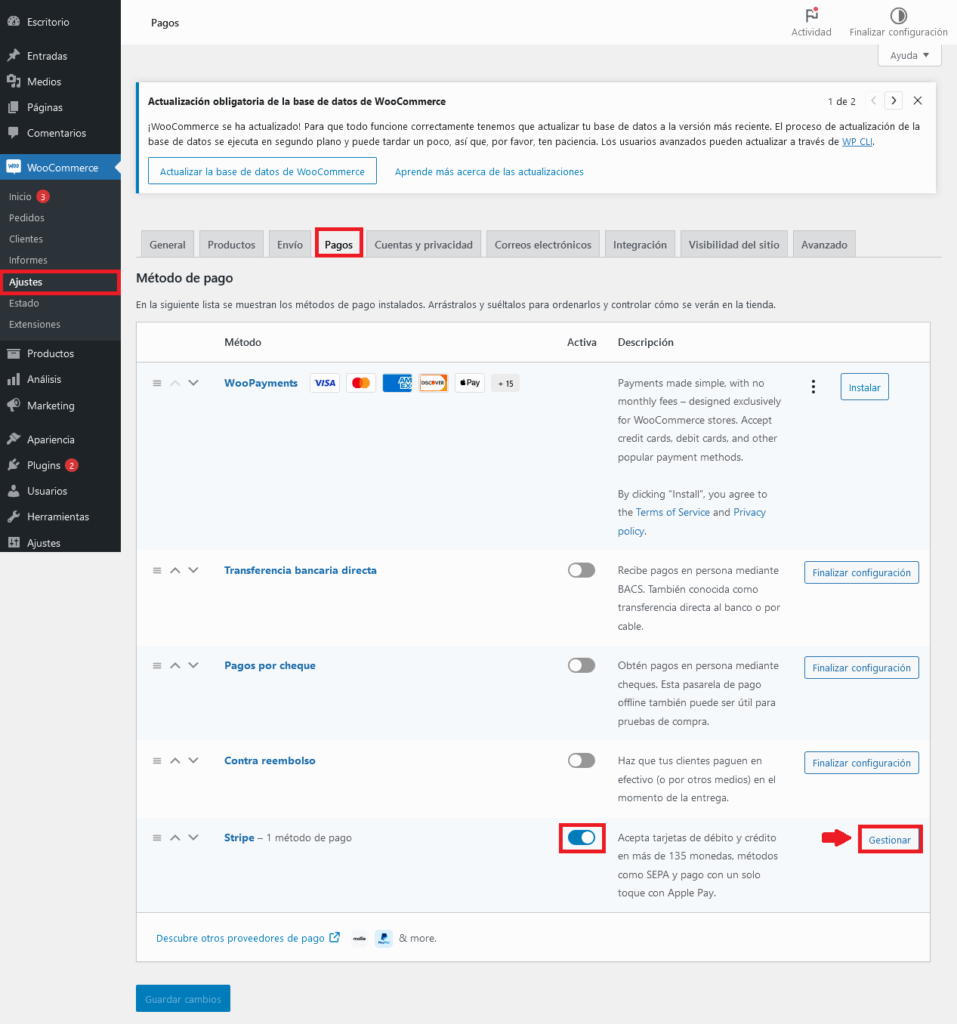Click the Apple Pay icon on WooPayments row
The height and width of the screenshot is (1024, 957).
click(469, 383)
